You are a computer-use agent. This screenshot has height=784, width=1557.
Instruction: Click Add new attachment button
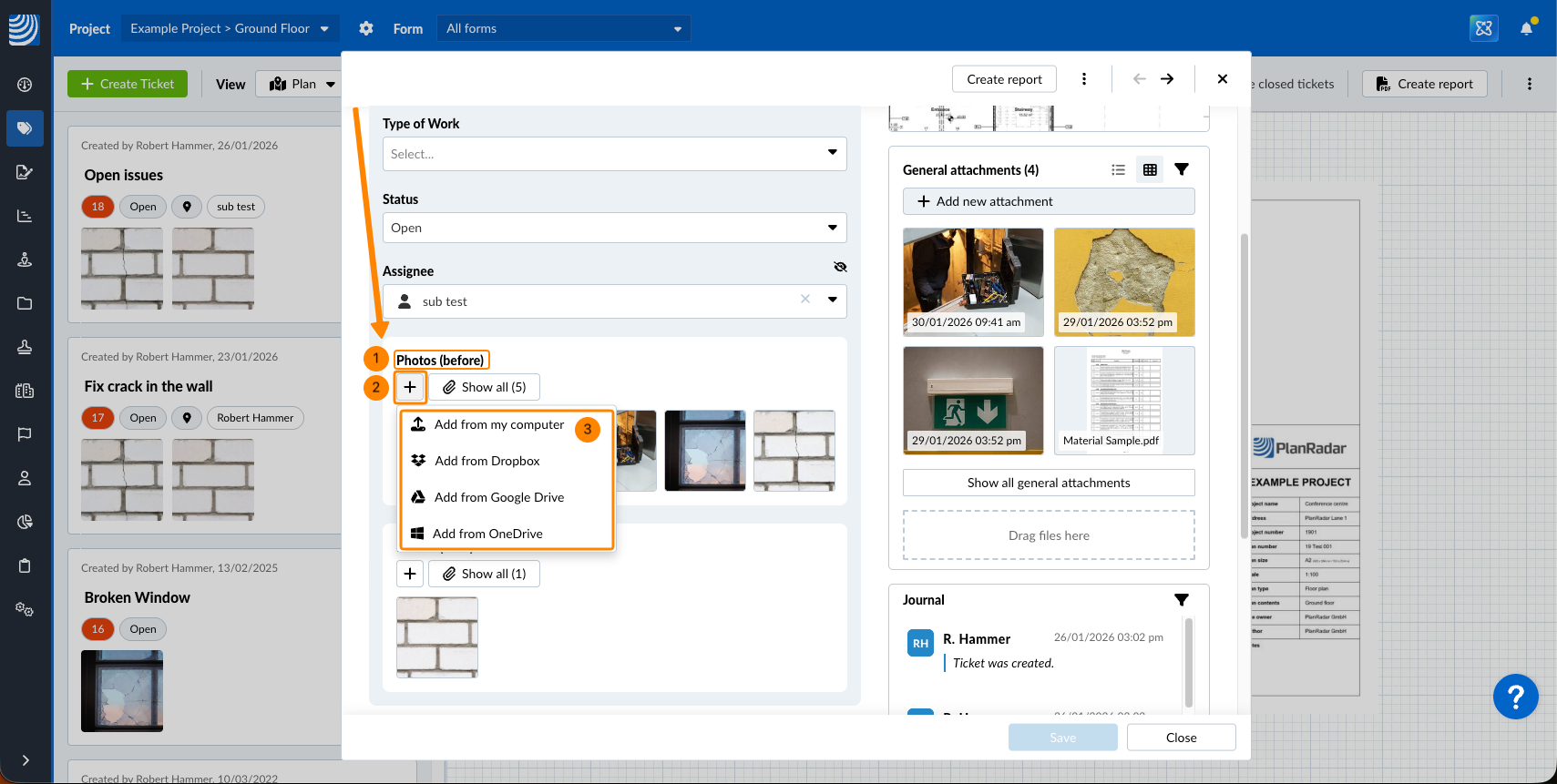[1049, 201]
